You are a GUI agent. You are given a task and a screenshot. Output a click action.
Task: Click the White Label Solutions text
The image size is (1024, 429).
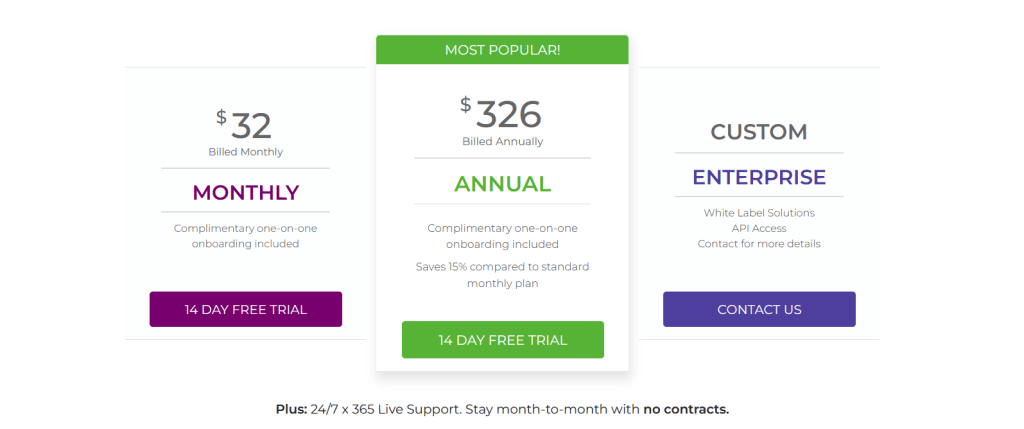[759, 213]
